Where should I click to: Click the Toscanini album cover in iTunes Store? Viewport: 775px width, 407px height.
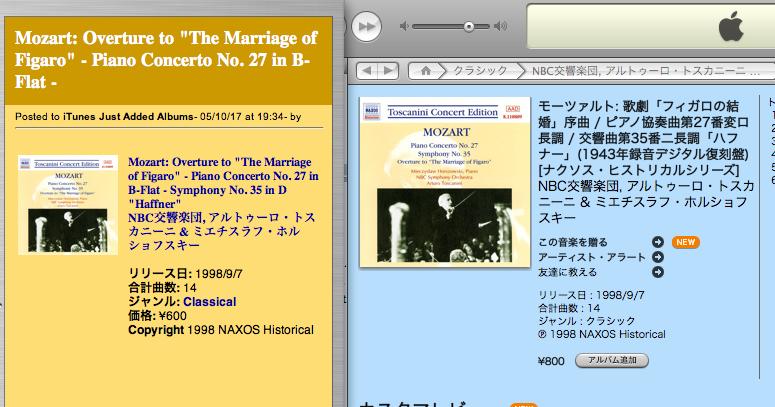click(x=445, y=182)
